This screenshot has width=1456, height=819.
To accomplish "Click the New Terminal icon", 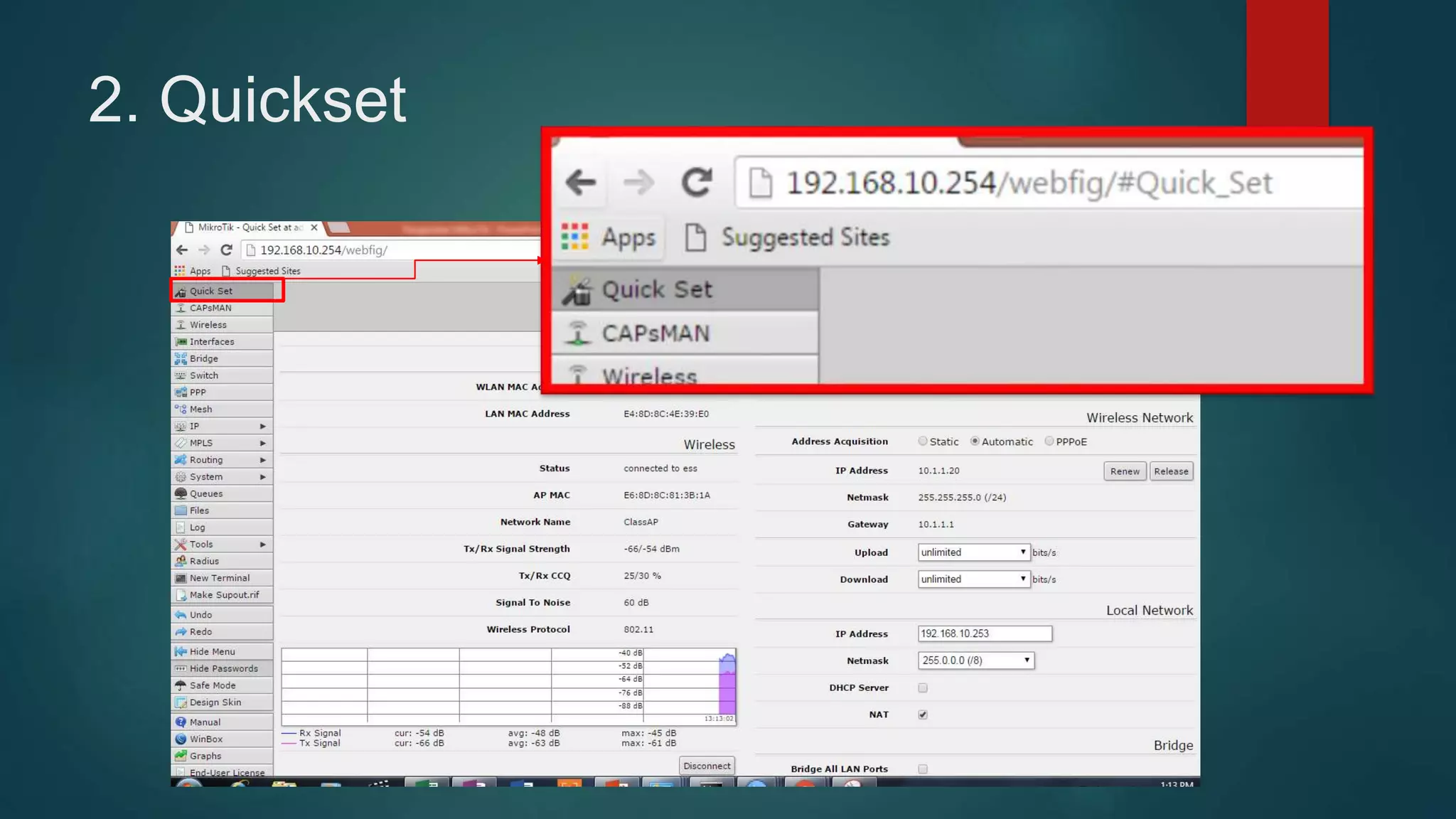I will tap(181, 578).
